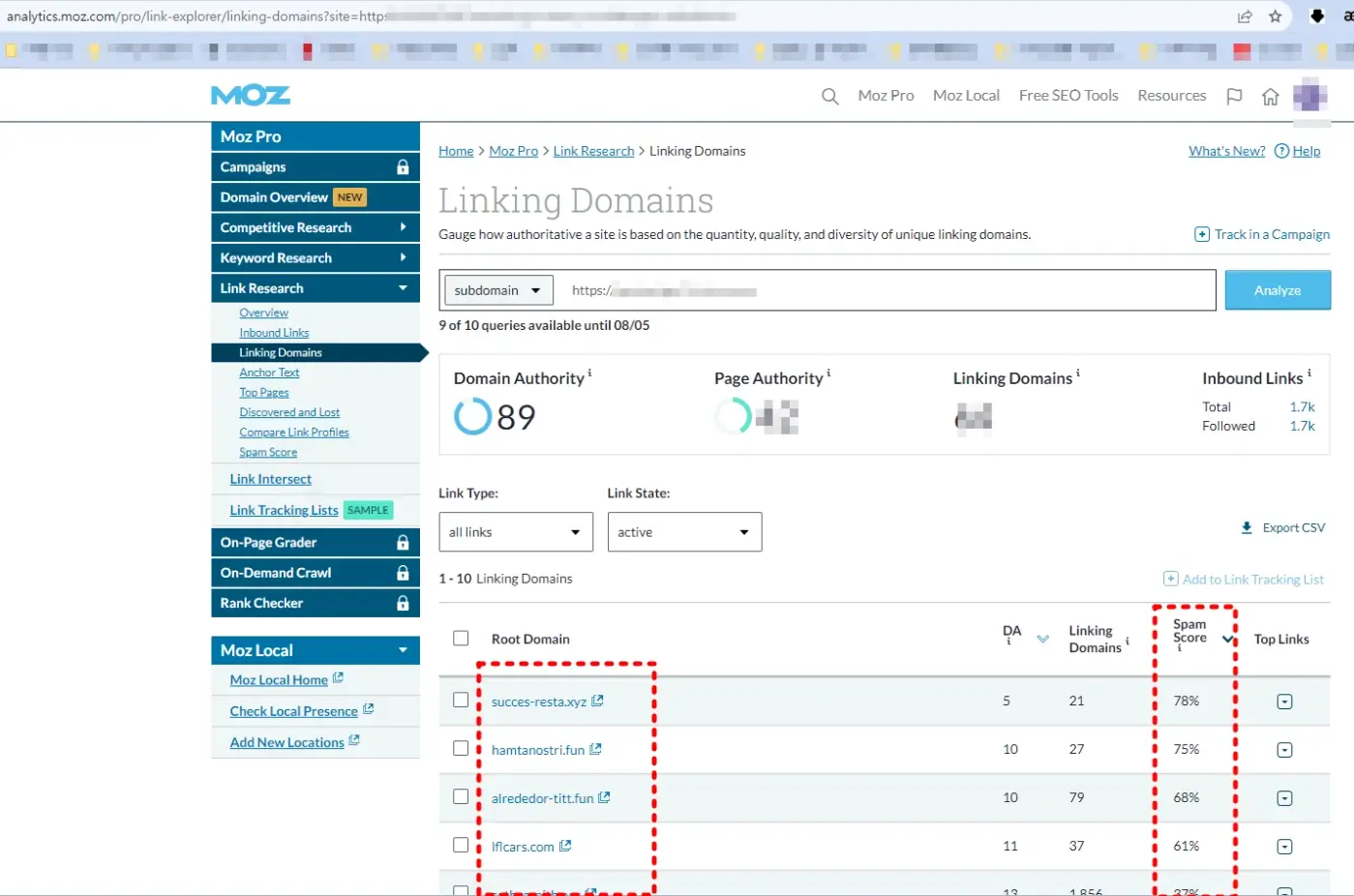Image resolution: width=1354 pixels, height=896 pixels.
Task: Click the On-Page Grader lock icon
Action: click(403, 543)
